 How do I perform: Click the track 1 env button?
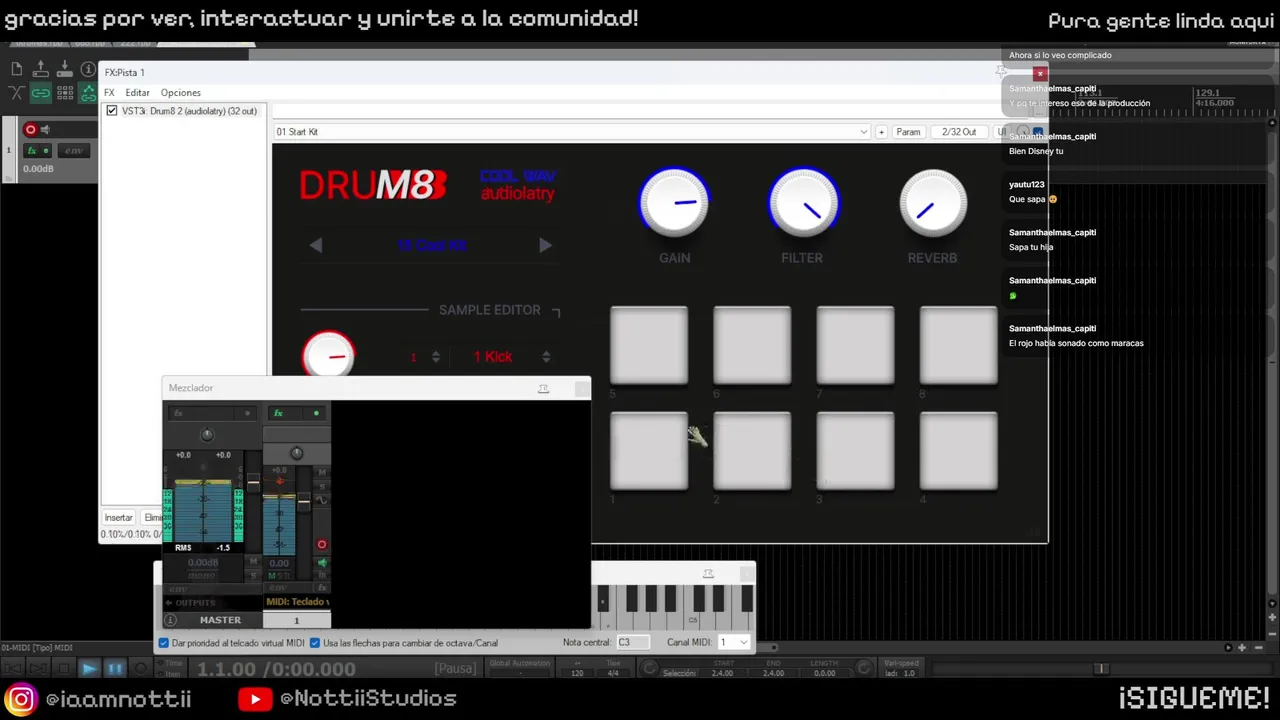click(x=73, y=151)
